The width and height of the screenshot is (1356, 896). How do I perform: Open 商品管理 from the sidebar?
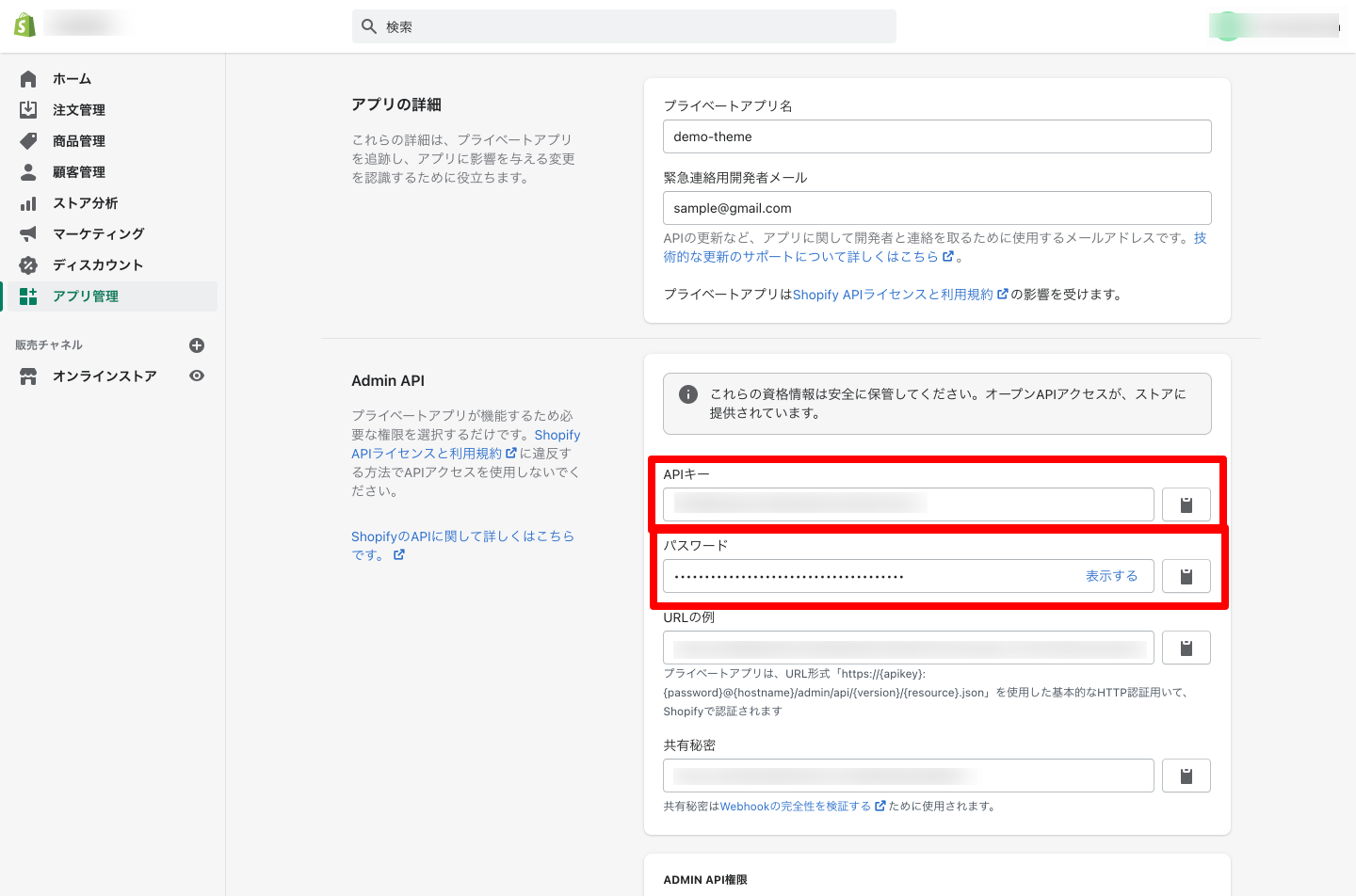pyautogui.click(x=78, y=141)
